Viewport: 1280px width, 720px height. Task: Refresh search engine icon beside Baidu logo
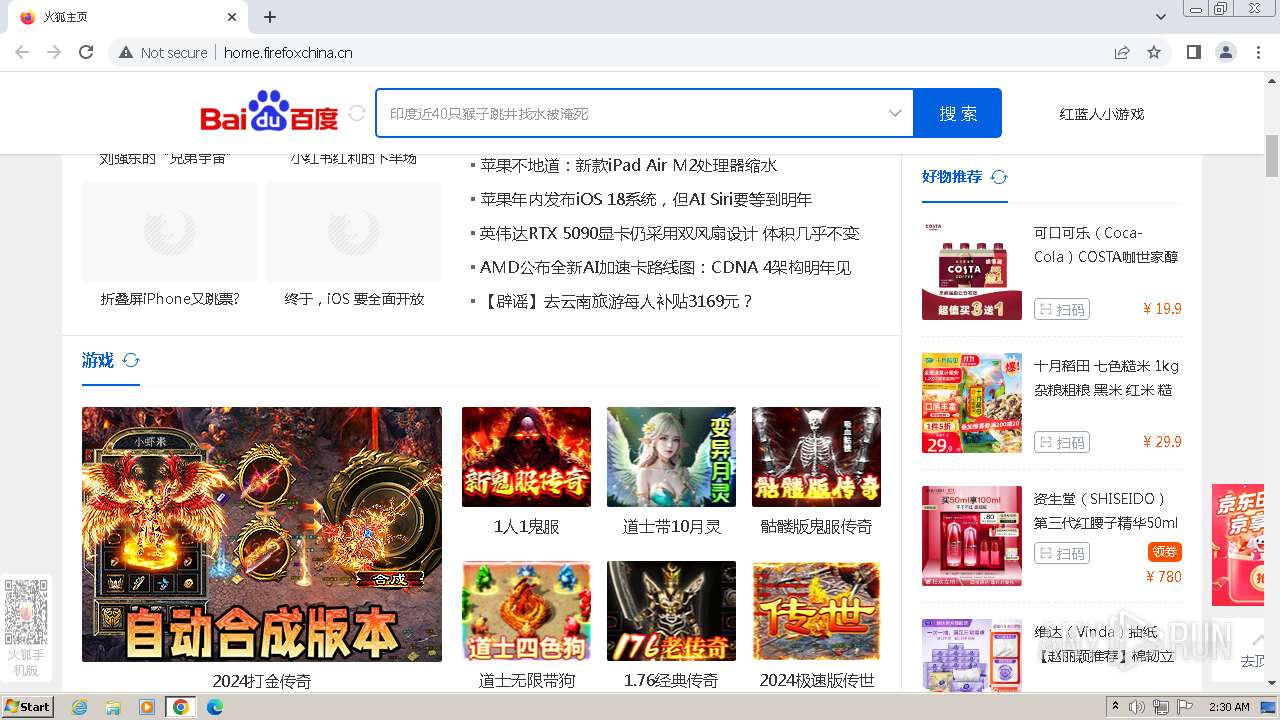coord(357,113)
